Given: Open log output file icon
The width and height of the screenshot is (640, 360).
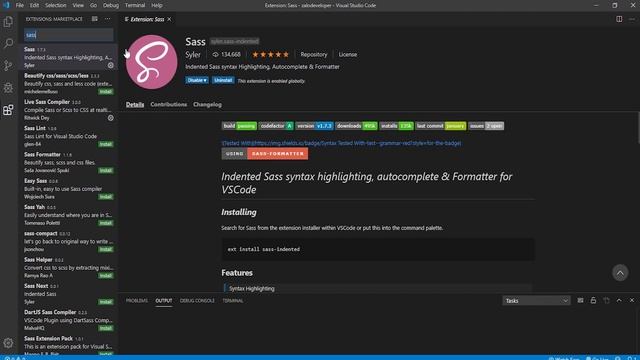Looking at the screenshot, I should (x=606, y=300).
